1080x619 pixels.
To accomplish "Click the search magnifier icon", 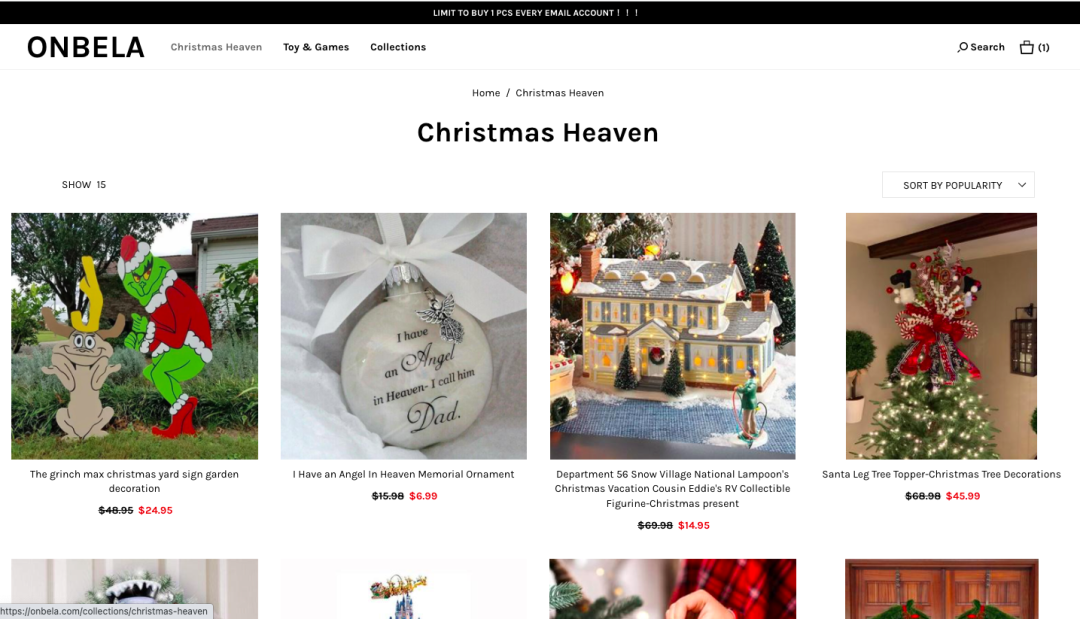I will pos(962,47).
